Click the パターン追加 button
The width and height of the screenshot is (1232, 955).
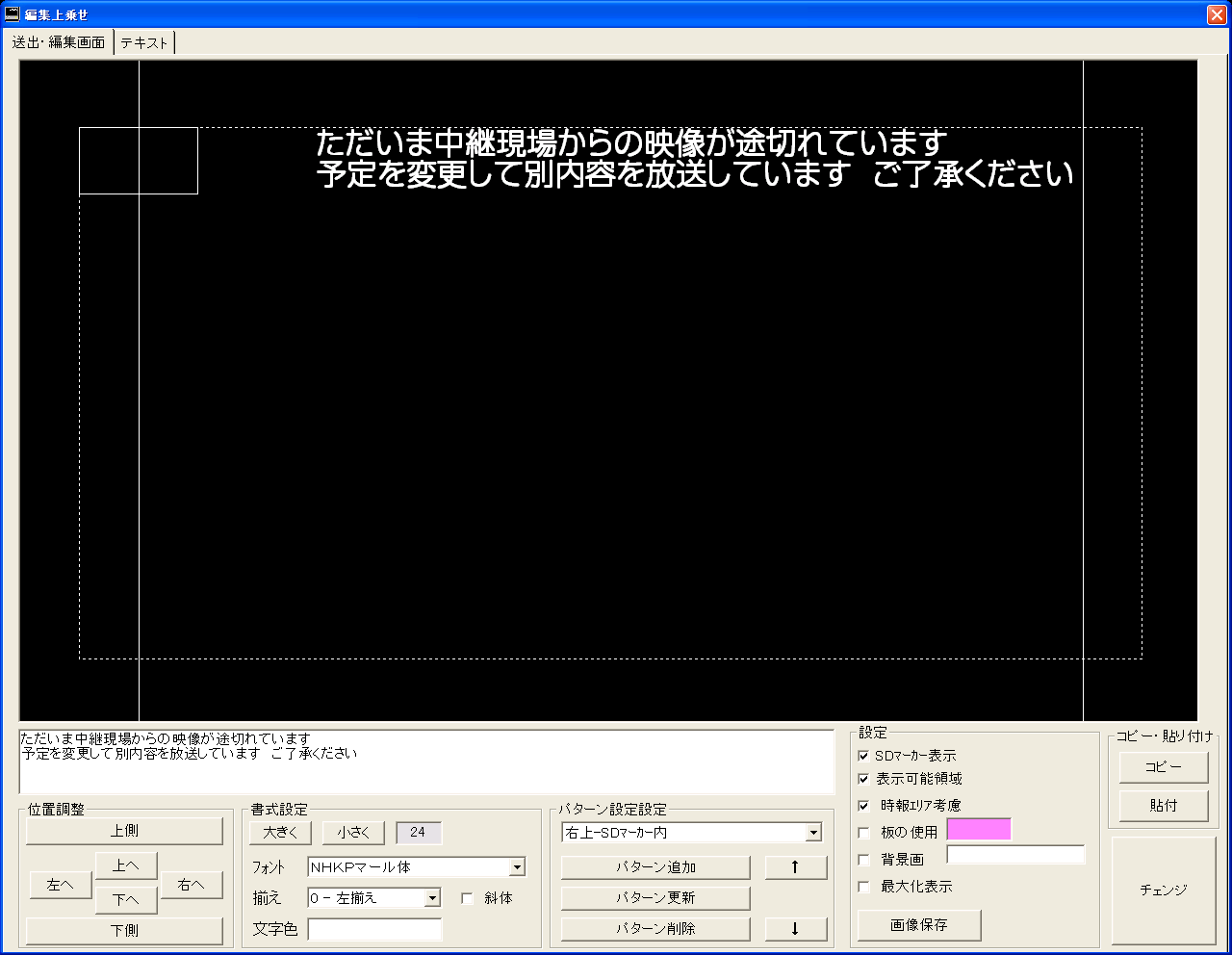pyautogui.click(x=655, y=867)
